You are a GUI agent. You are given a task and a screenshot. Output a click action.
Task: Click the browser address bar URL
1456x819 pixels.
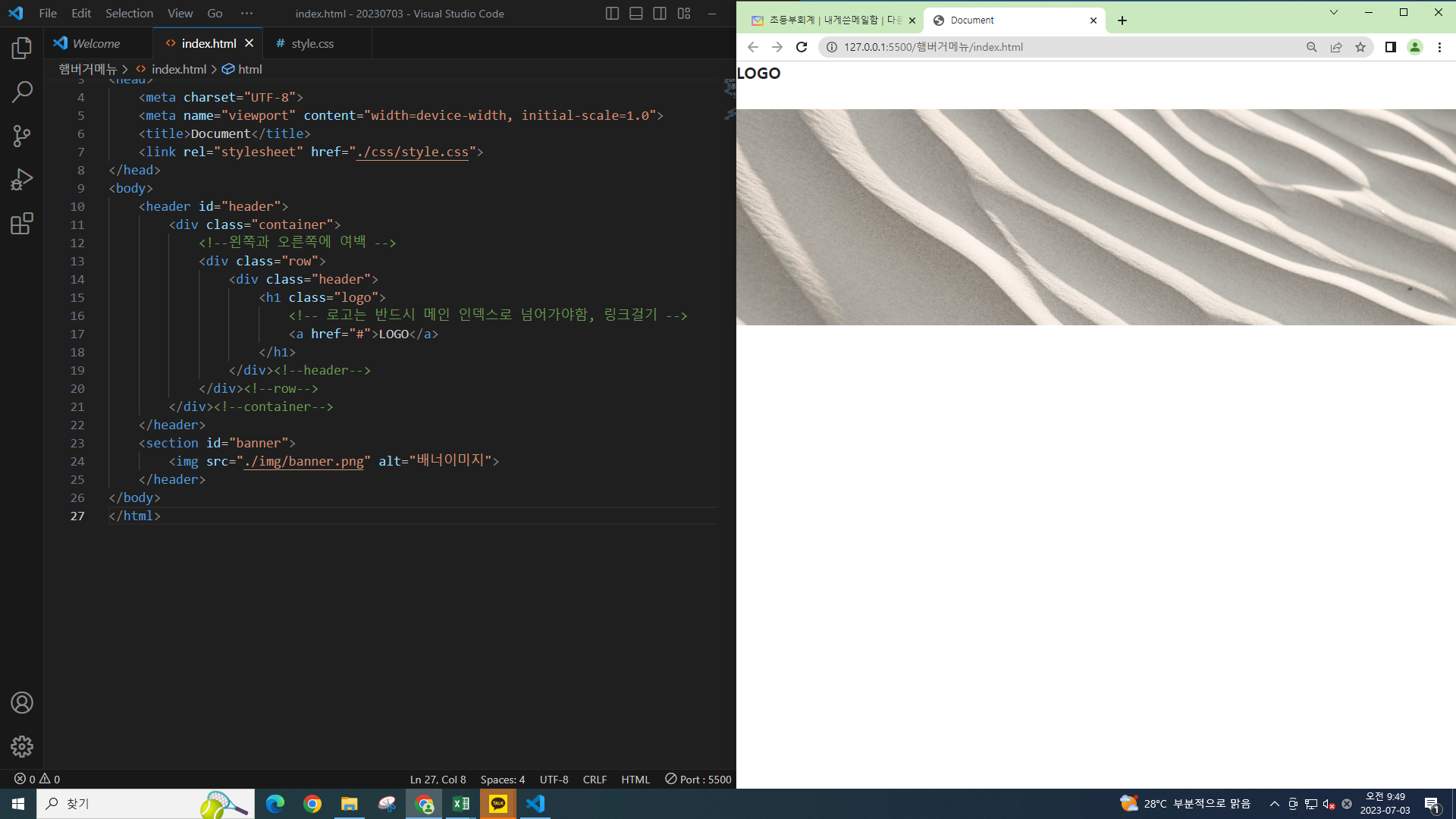[x=933, y=47]
